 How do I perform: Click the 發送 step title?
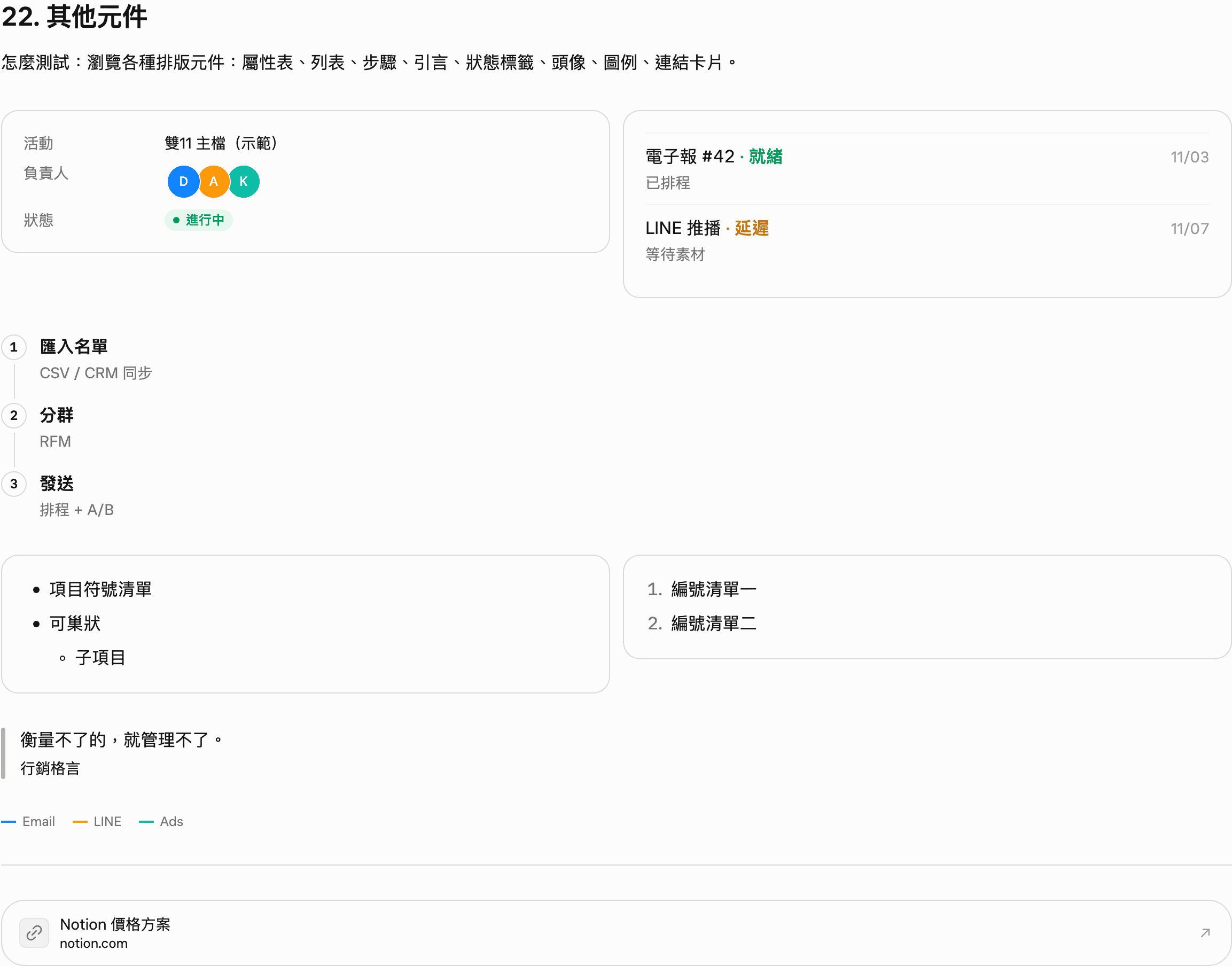coord(57,484)
